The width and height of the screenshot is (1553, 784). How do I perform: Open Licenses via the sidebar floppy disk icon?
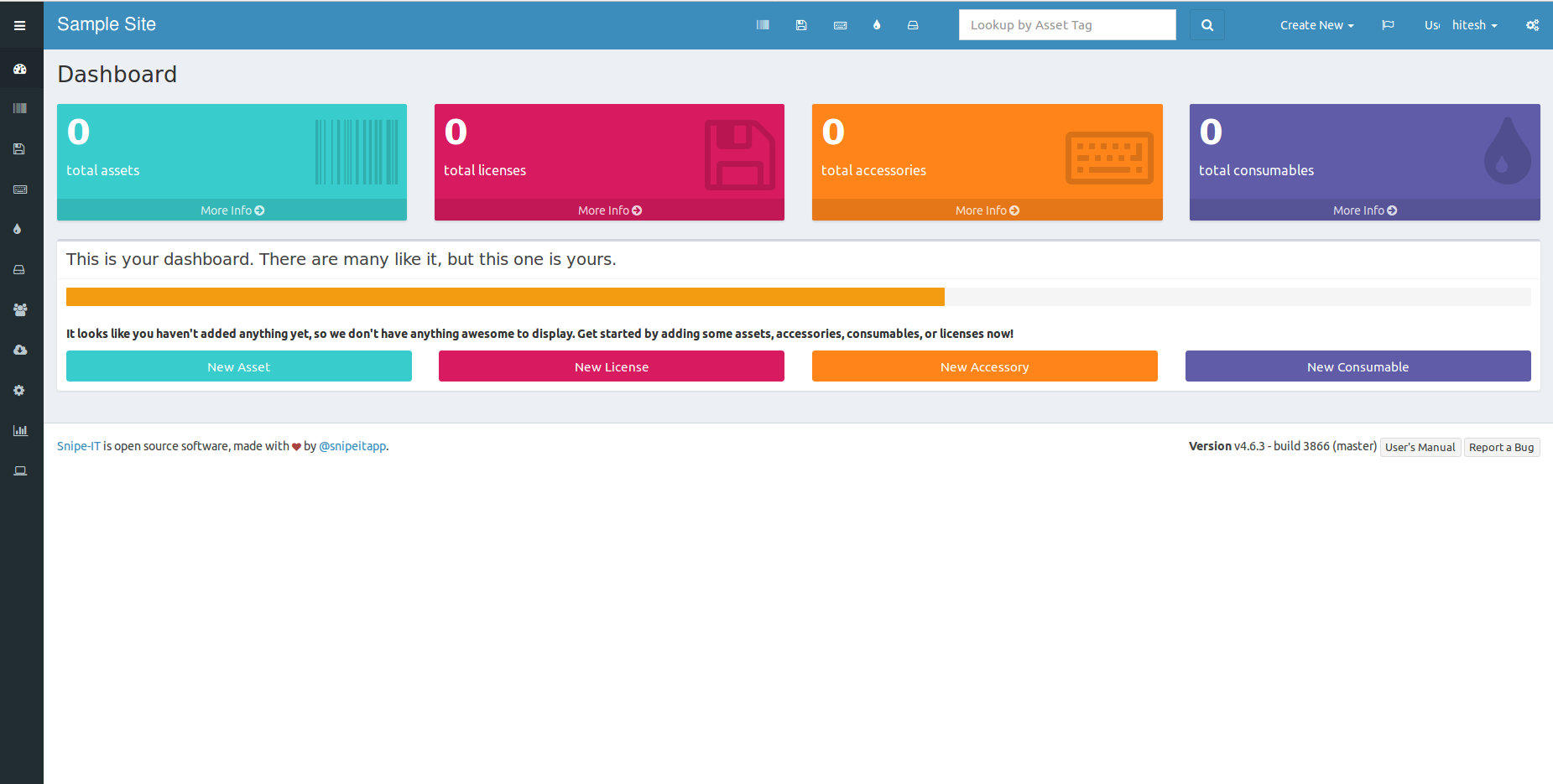tap(19, 148)
